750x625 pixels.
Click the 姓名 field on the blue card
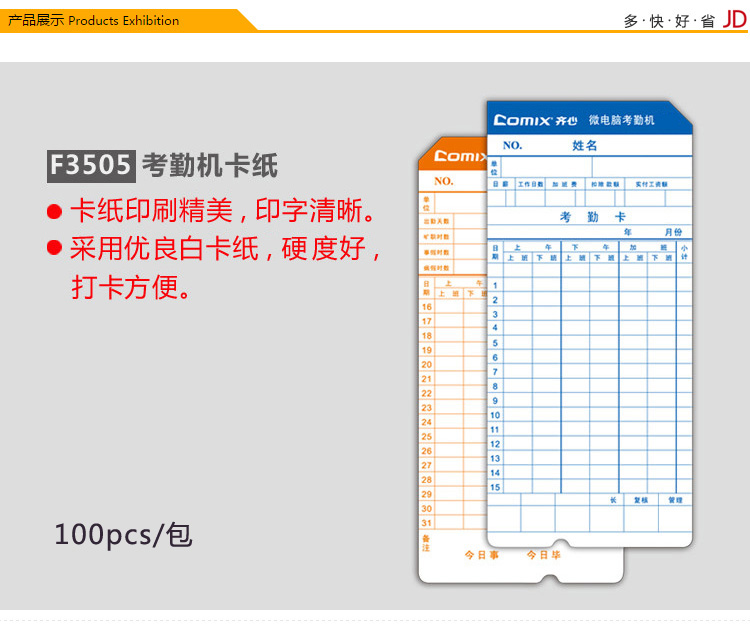[x=584, y=145]
